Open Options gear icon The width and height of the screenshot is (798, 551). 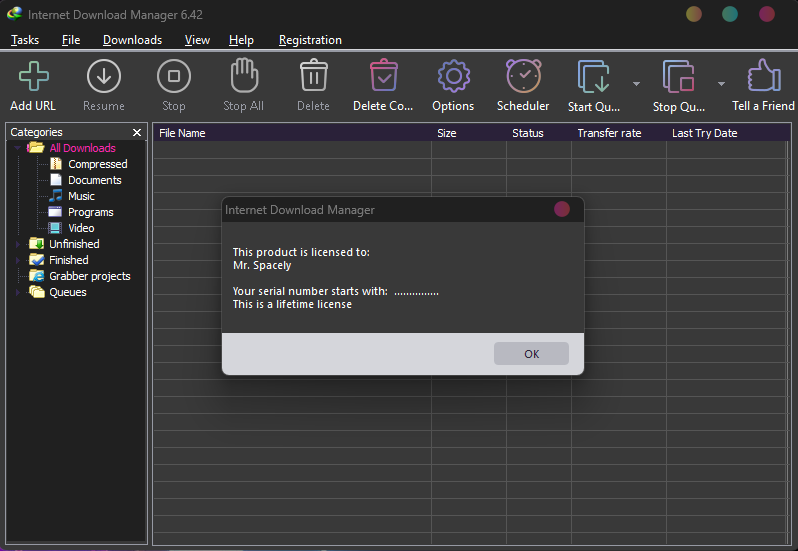[453, 76]
